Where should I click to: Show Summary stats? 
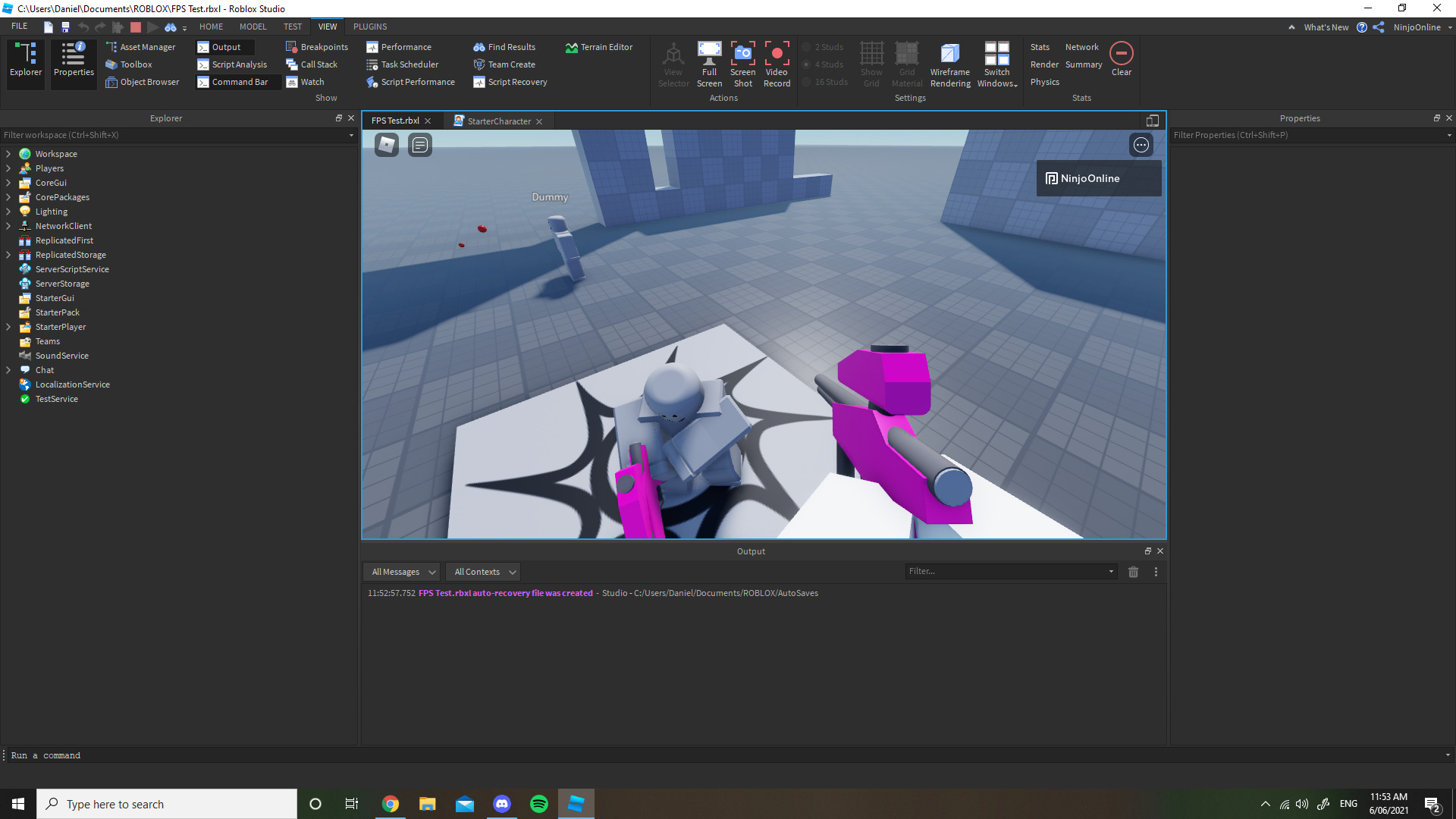[x=1083, y=64]
